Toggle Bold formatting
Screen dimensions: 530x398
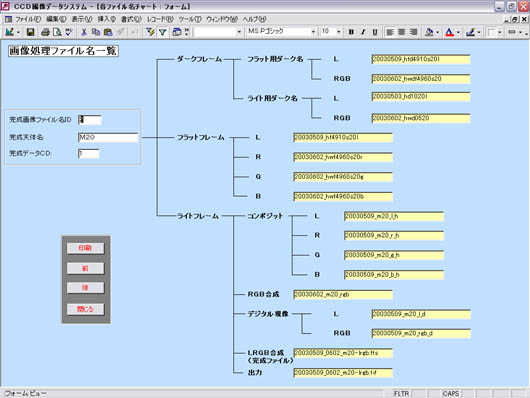(x=351, y=32)
